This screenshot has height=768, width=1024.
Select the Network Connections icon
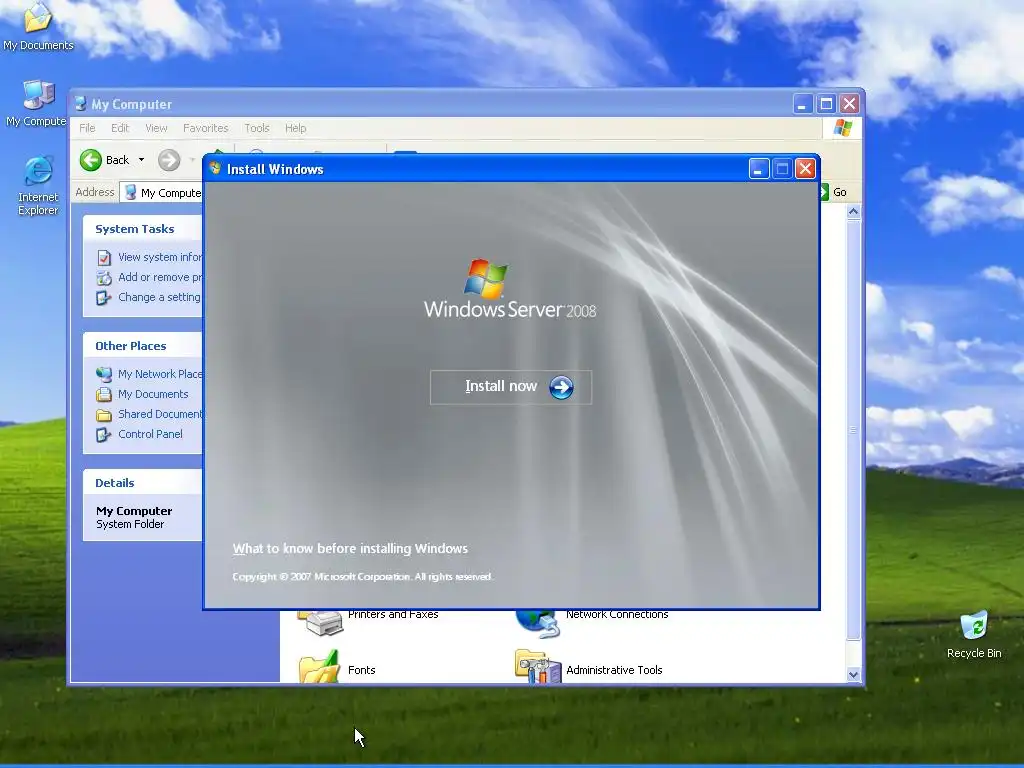pyautogui.click(x=537, y=622)
